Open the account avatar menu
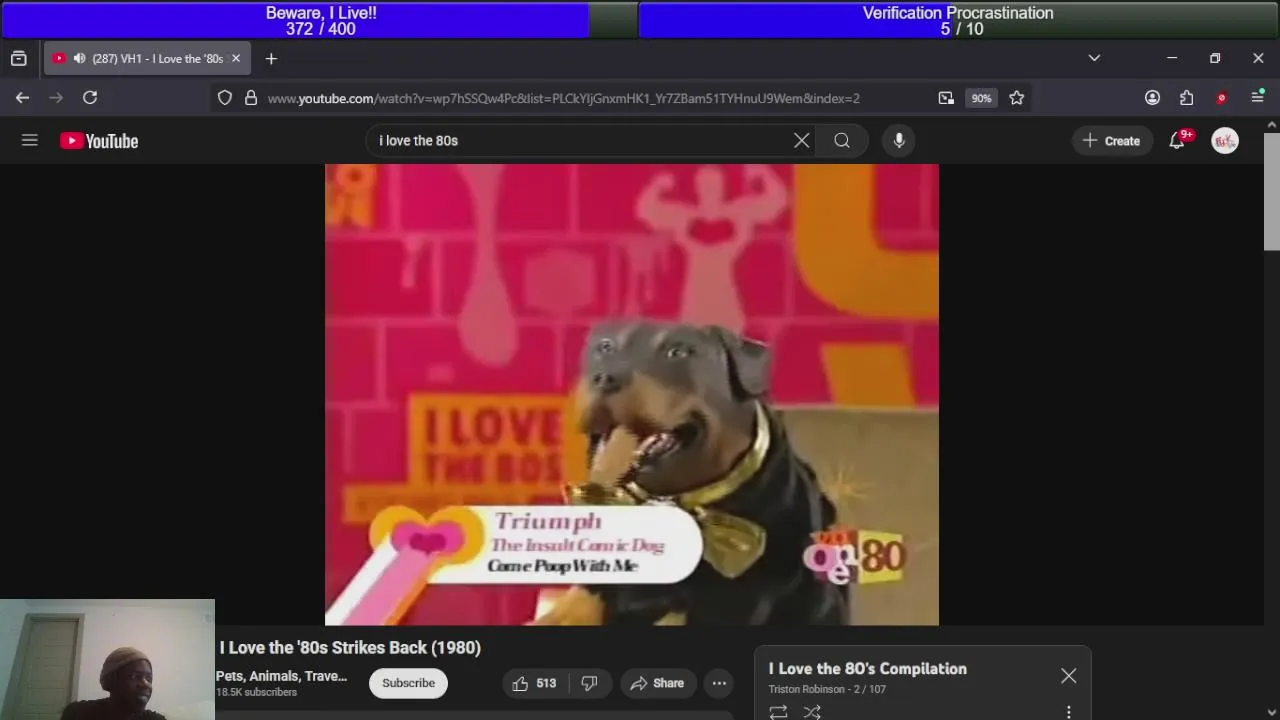 pyautogui.click(x=1225, y=141)
